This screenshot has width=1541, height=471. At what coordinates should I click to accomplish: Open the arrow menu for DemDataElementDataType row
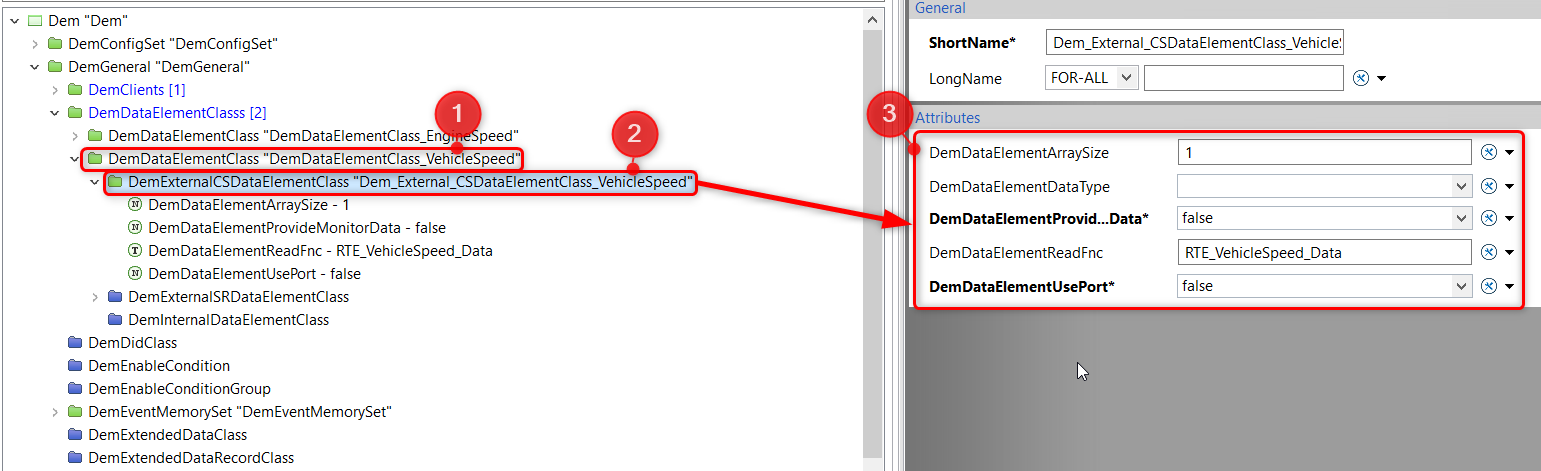pyautogui.click(x=1509, y=187)
